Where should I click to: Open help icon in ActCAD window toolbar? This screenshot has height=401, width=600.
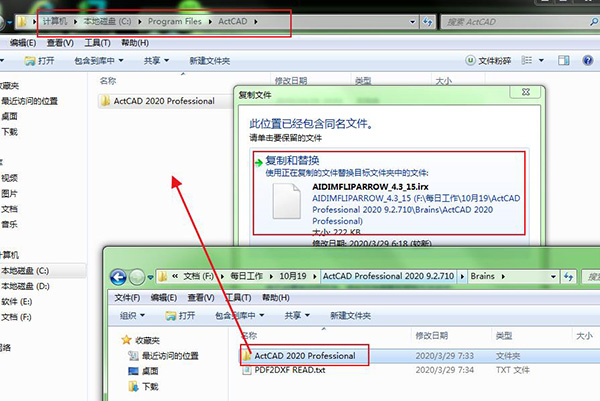point(588,60)
